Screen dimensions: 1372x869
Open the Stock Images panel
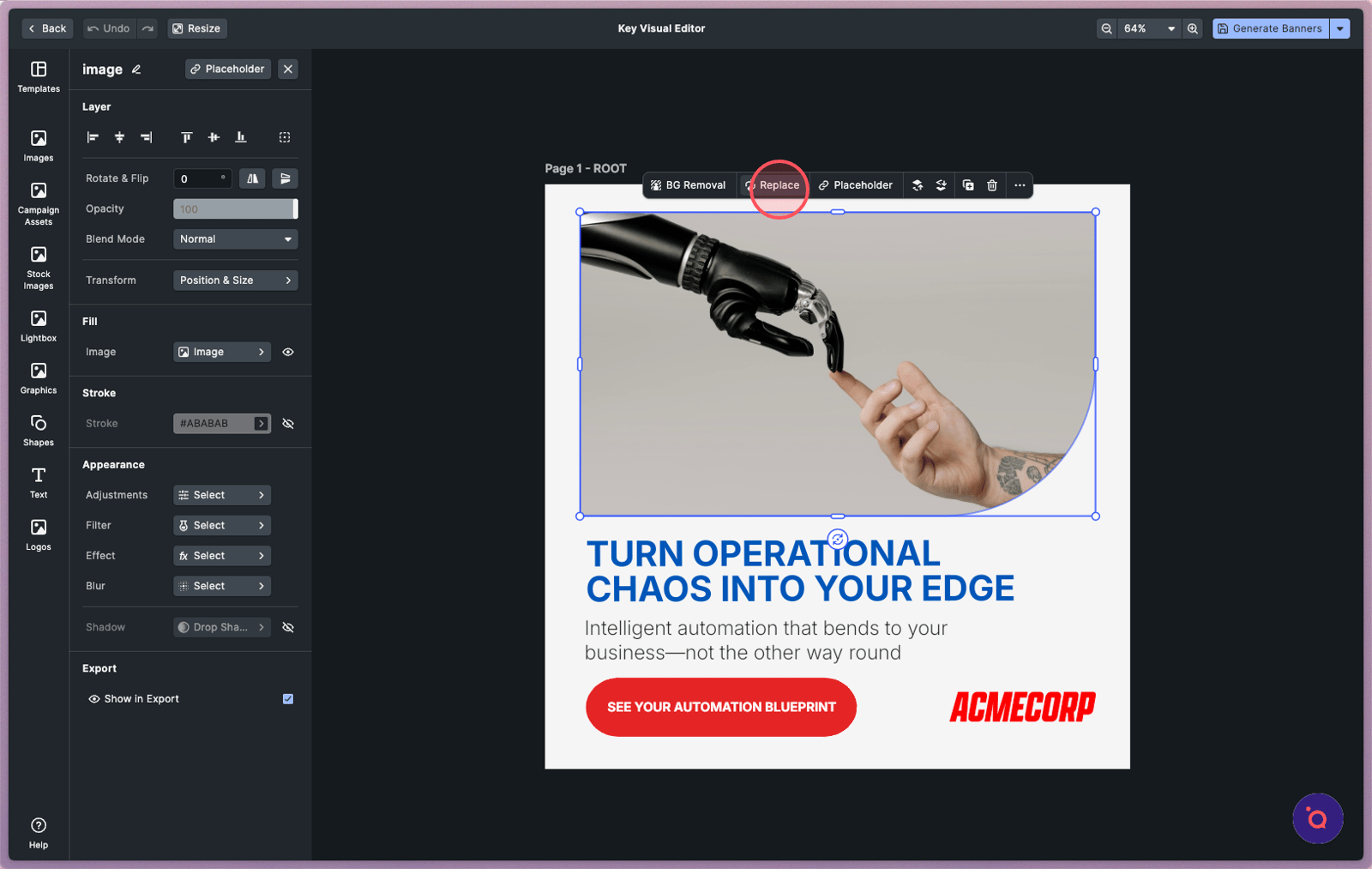pos(39,268)
